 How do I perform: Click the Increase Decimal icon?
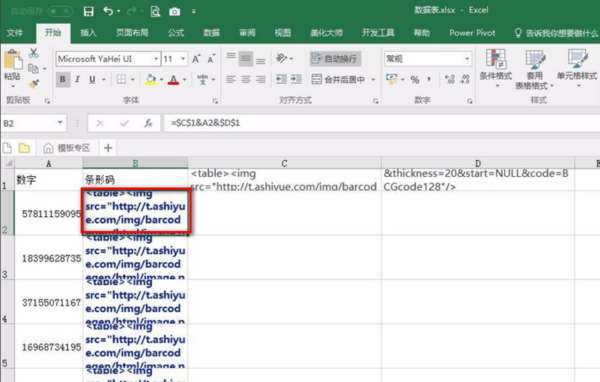coord(450,80)
